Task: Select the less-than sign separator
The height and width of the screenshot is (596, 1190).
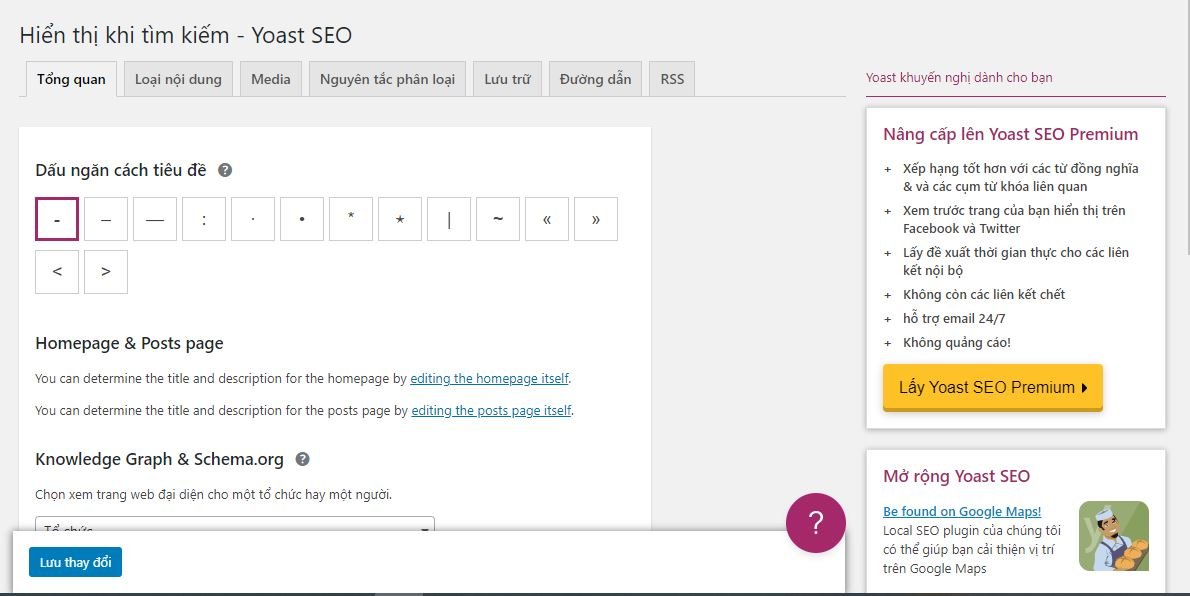Action: click(x=57, y=272)
